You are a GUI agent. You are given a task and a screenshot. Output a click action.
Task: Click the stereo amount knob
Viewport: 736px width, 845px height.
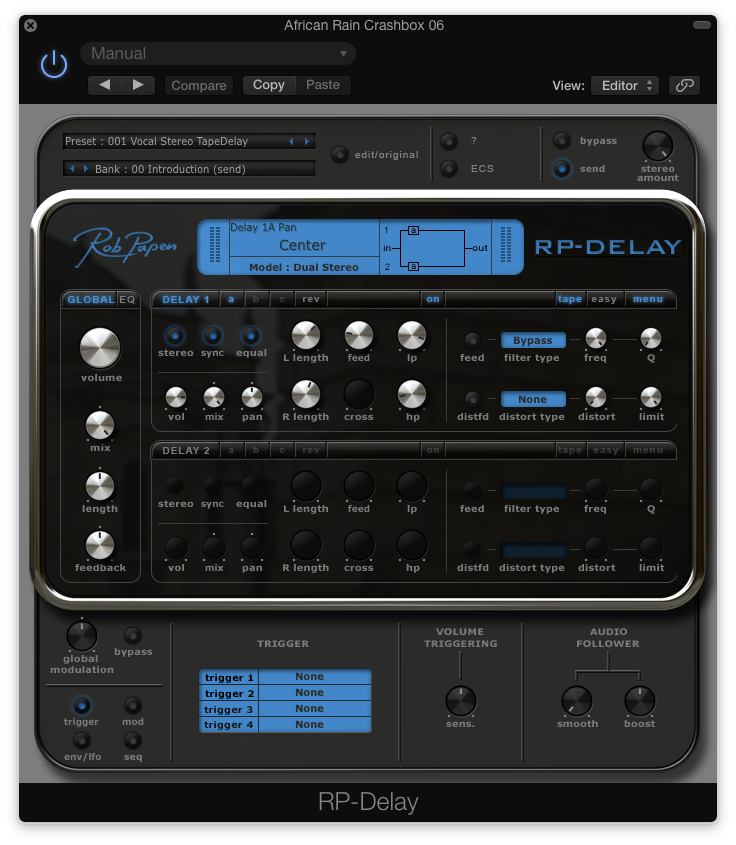(658, 146)
